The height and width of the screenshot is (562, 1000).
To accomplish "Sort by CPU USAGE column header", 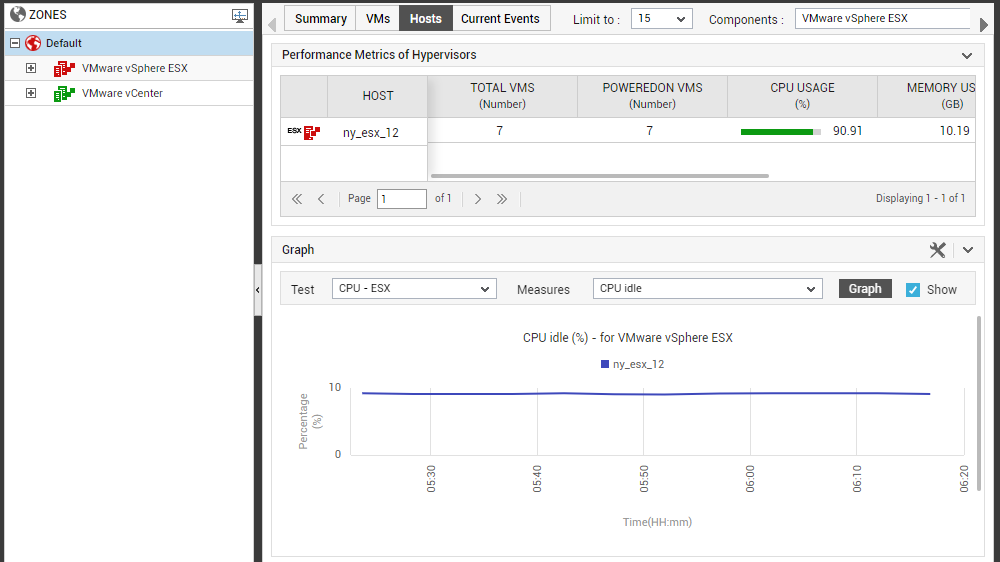I will (802, 96).
